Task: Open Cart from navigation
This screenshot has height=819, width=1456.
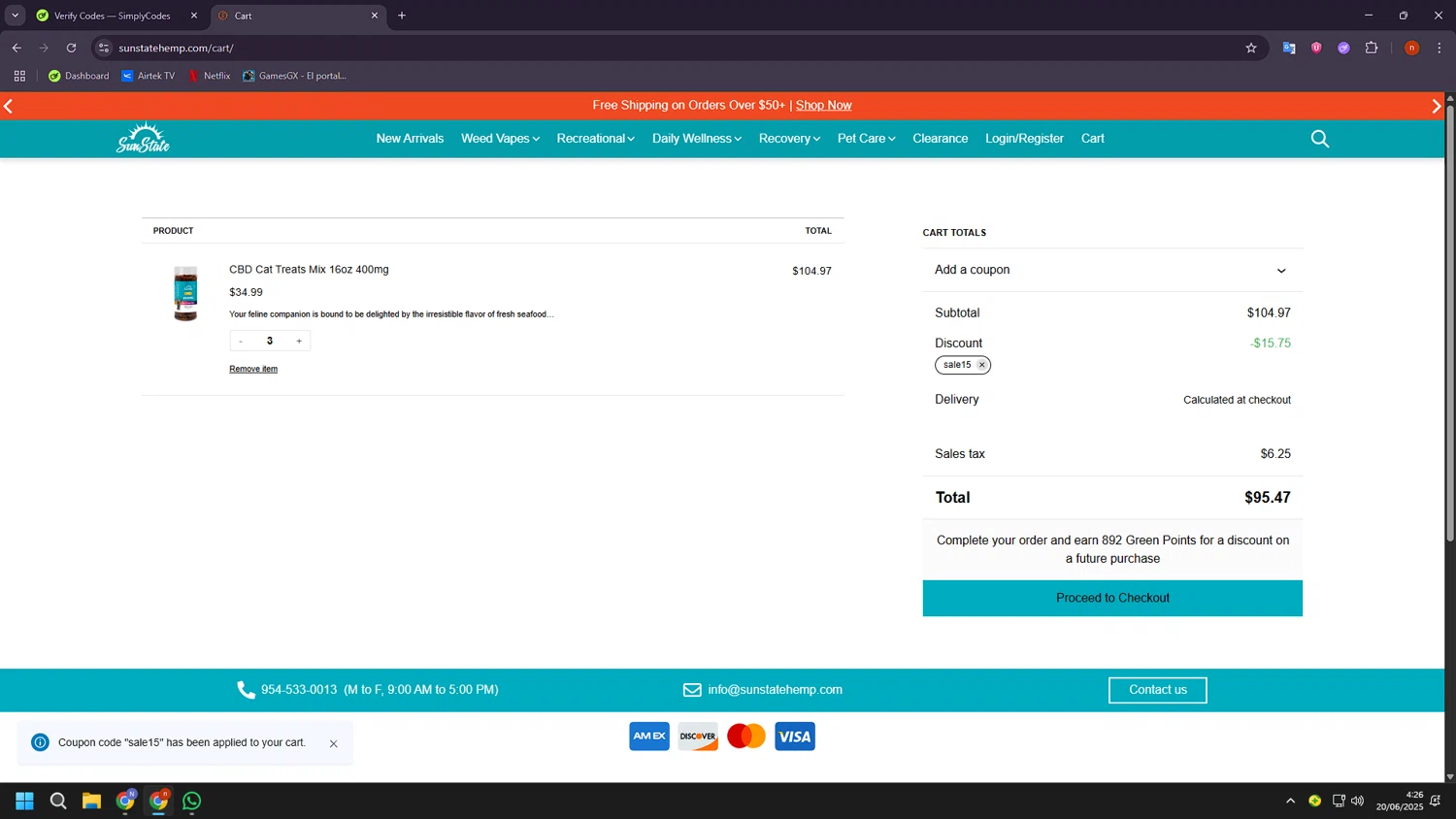Action: [x=1093, y=139]
